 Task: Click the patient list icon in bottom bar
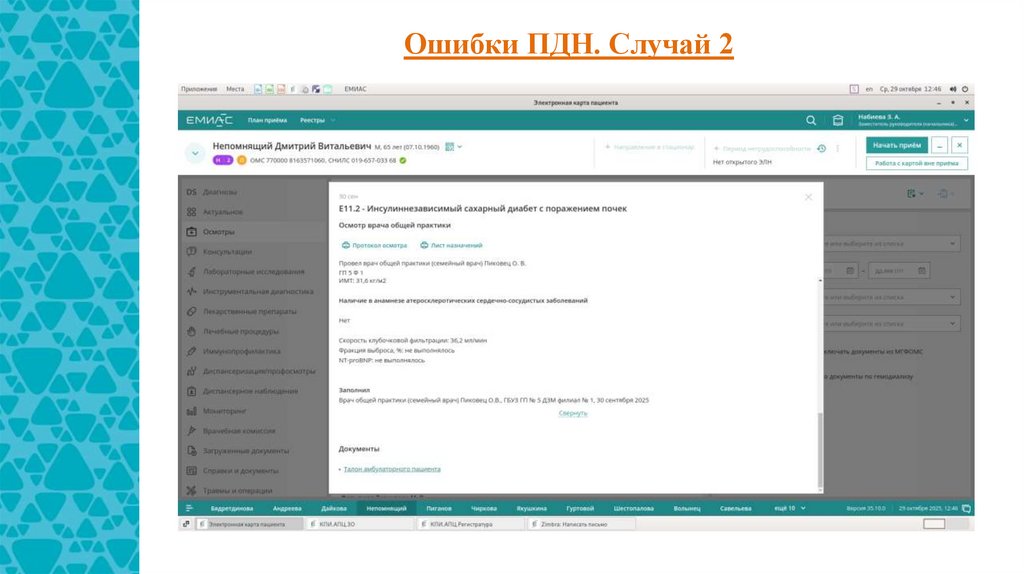(x=189, y=508)
